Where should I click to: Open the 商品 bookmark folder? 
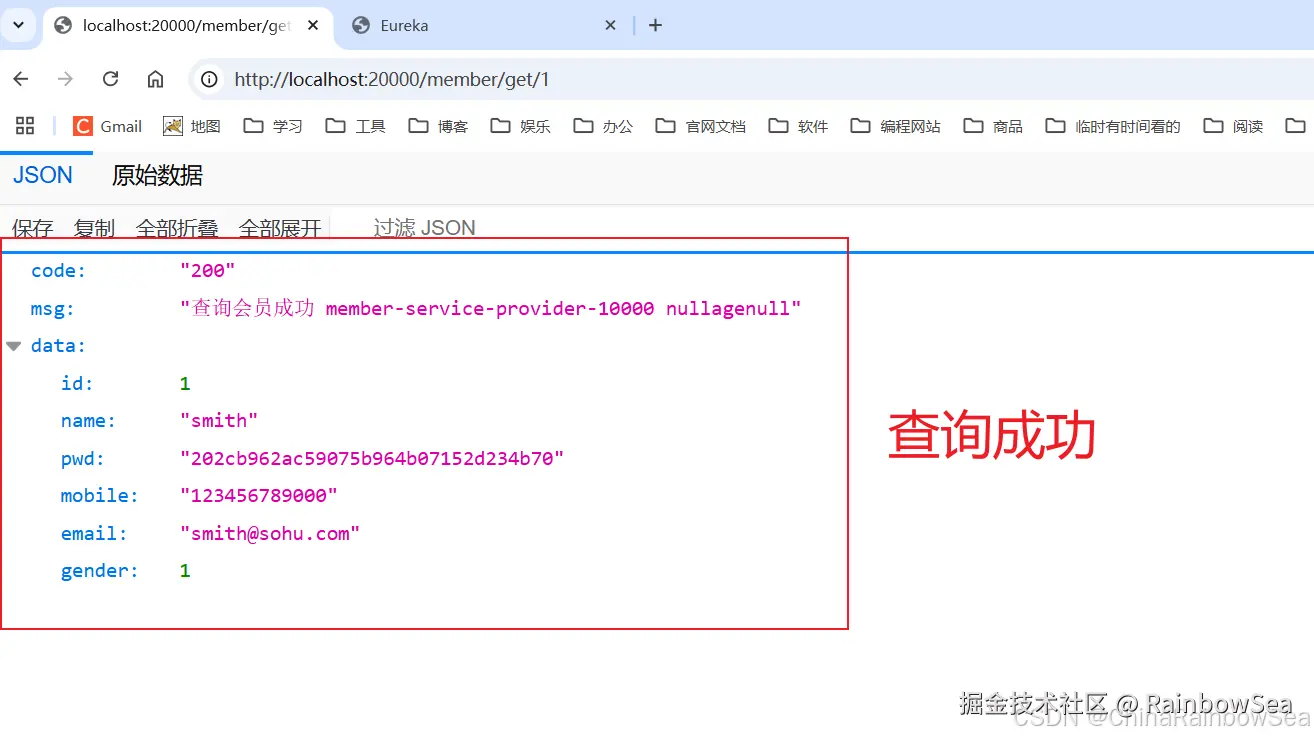click(993, 126)
